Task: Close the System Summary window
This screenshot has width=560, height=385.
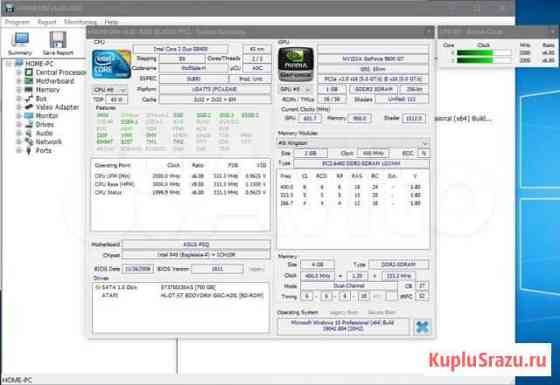Action: (x=429, y=31)
